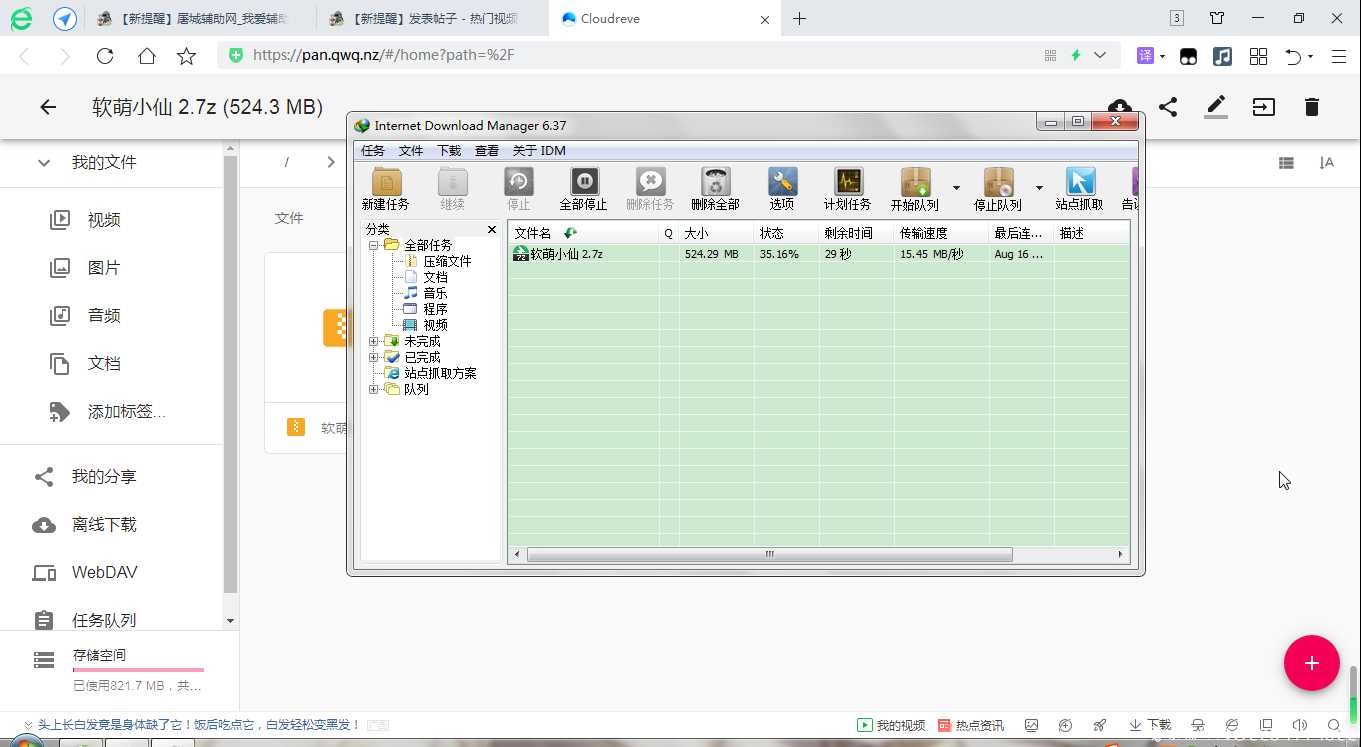Select 站点抓取方案 in IDM tree

[440, 373]
